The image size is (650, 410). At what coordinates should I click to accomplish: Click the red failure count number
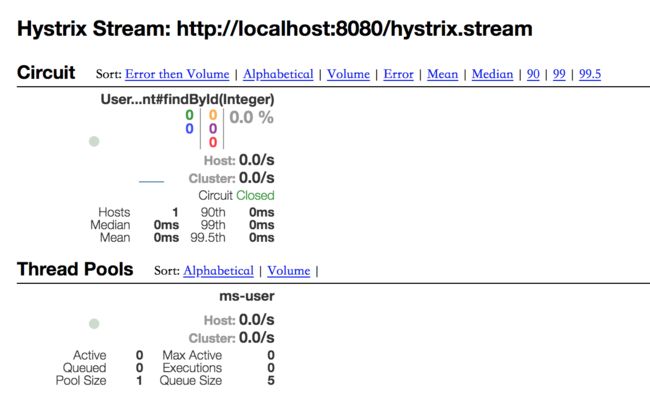coord(213,142)
